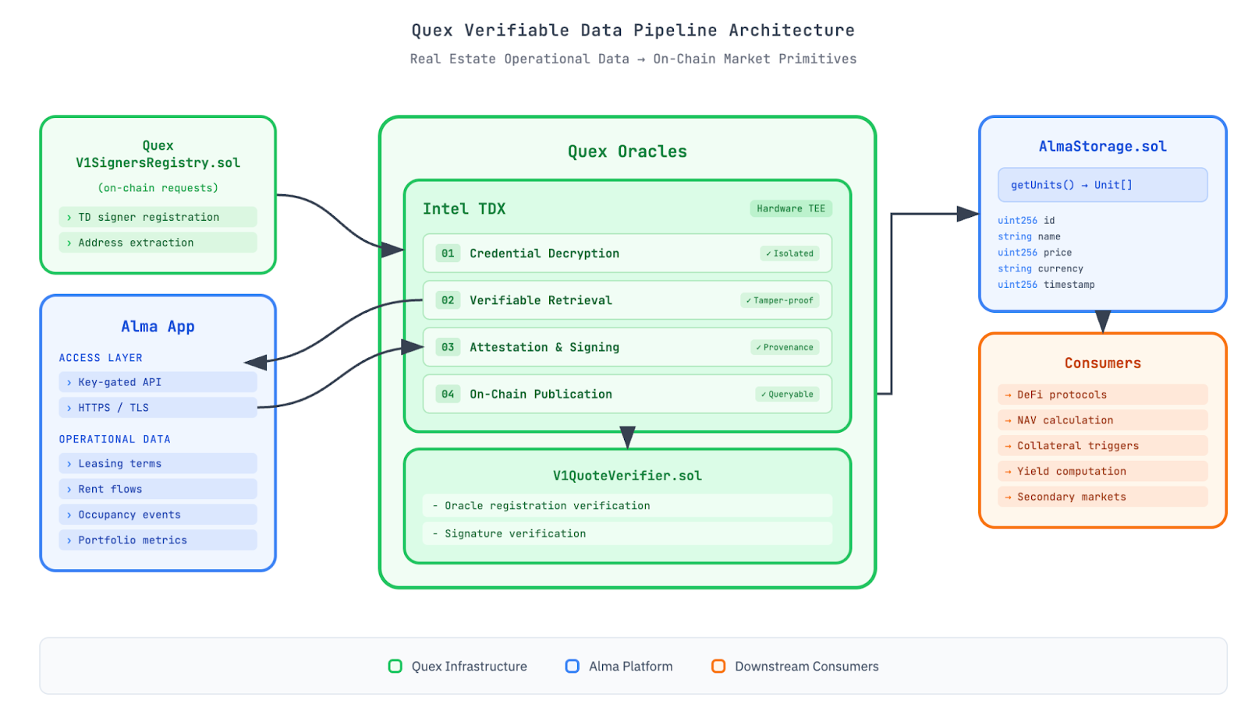This screenshot has width=1248, height=712.
Task: Select step 02 number badge
Action: 448,300
